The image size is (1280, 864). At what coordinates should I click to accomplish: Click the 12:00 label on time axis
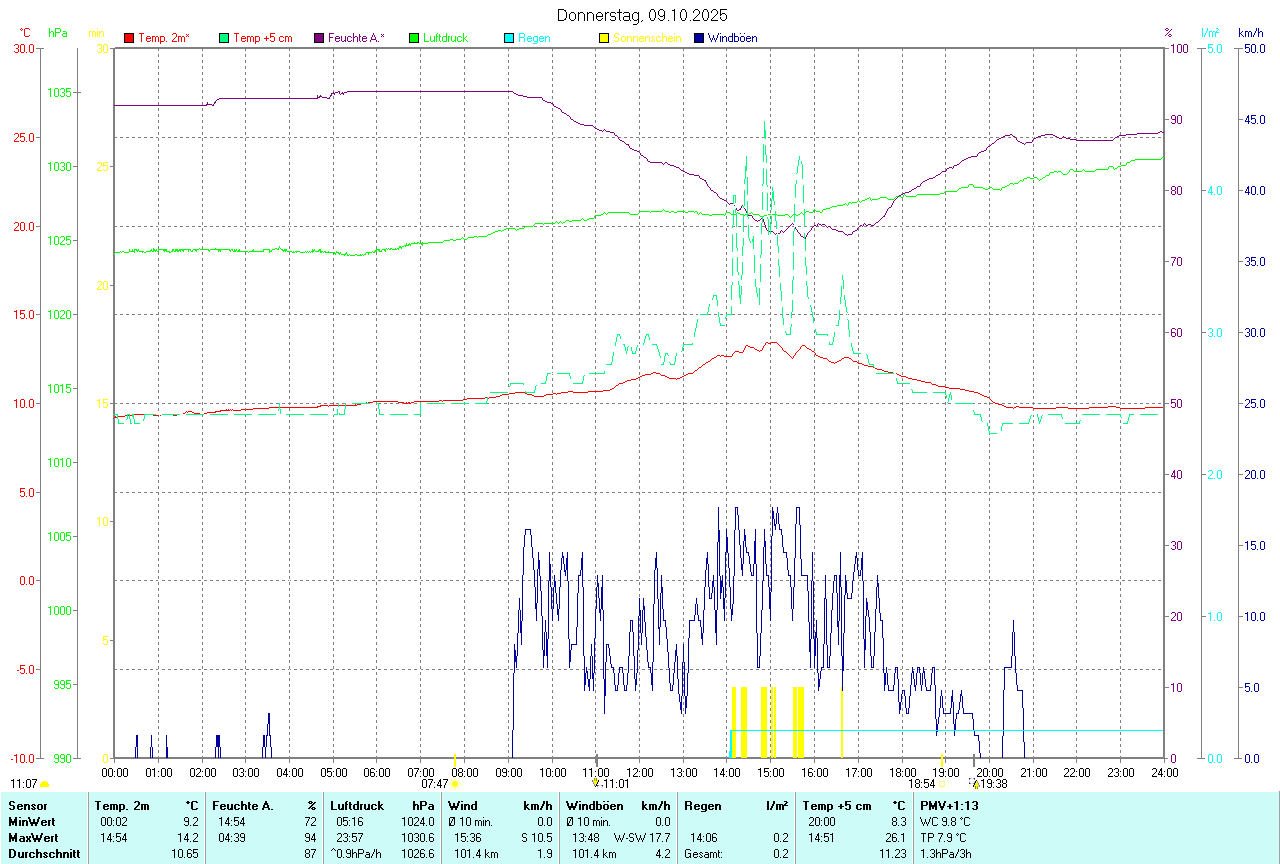coord(640,772)
